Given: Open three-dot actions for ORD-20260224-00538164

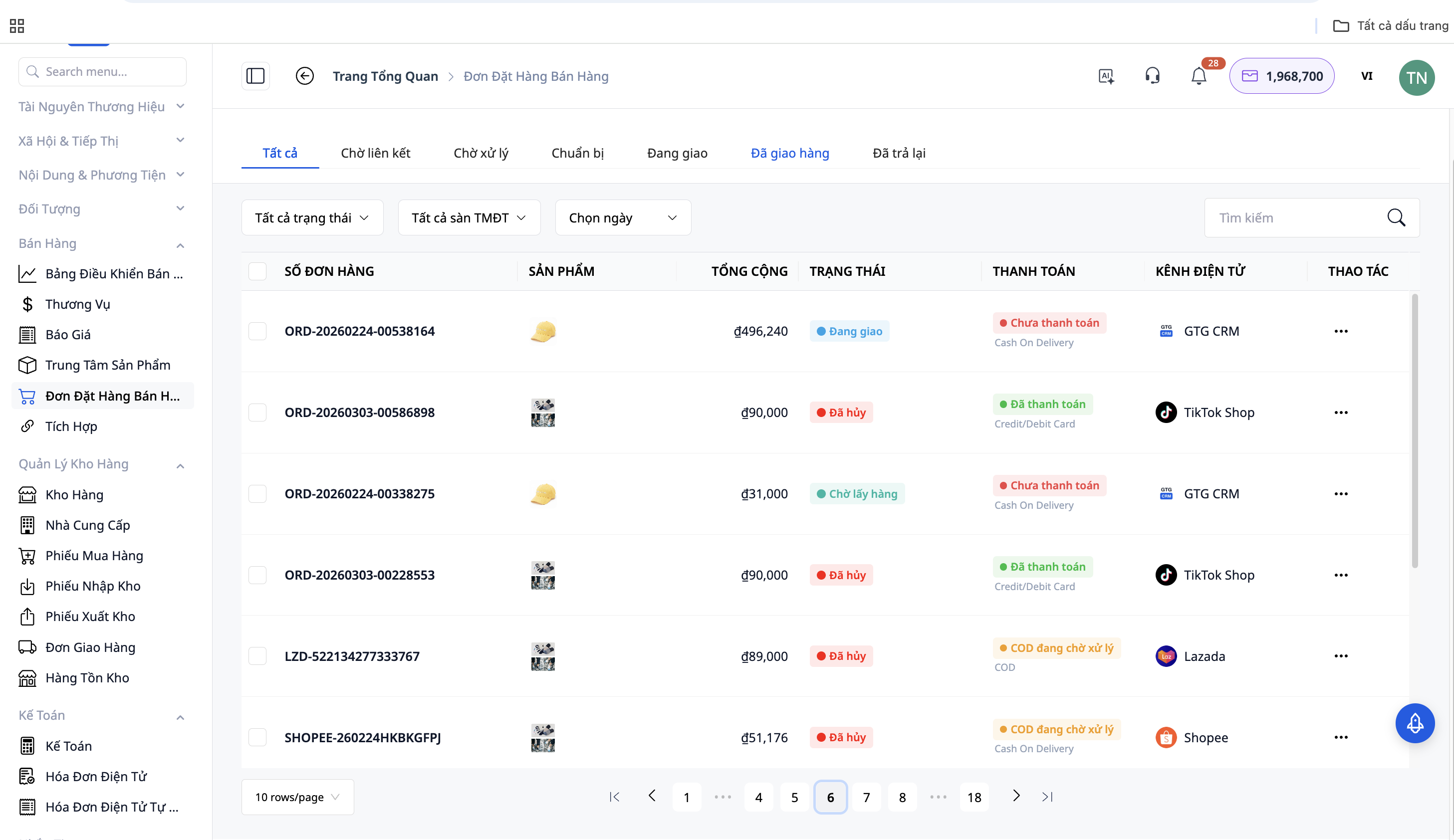Looking at the screenshot, I should point(1340,331).
